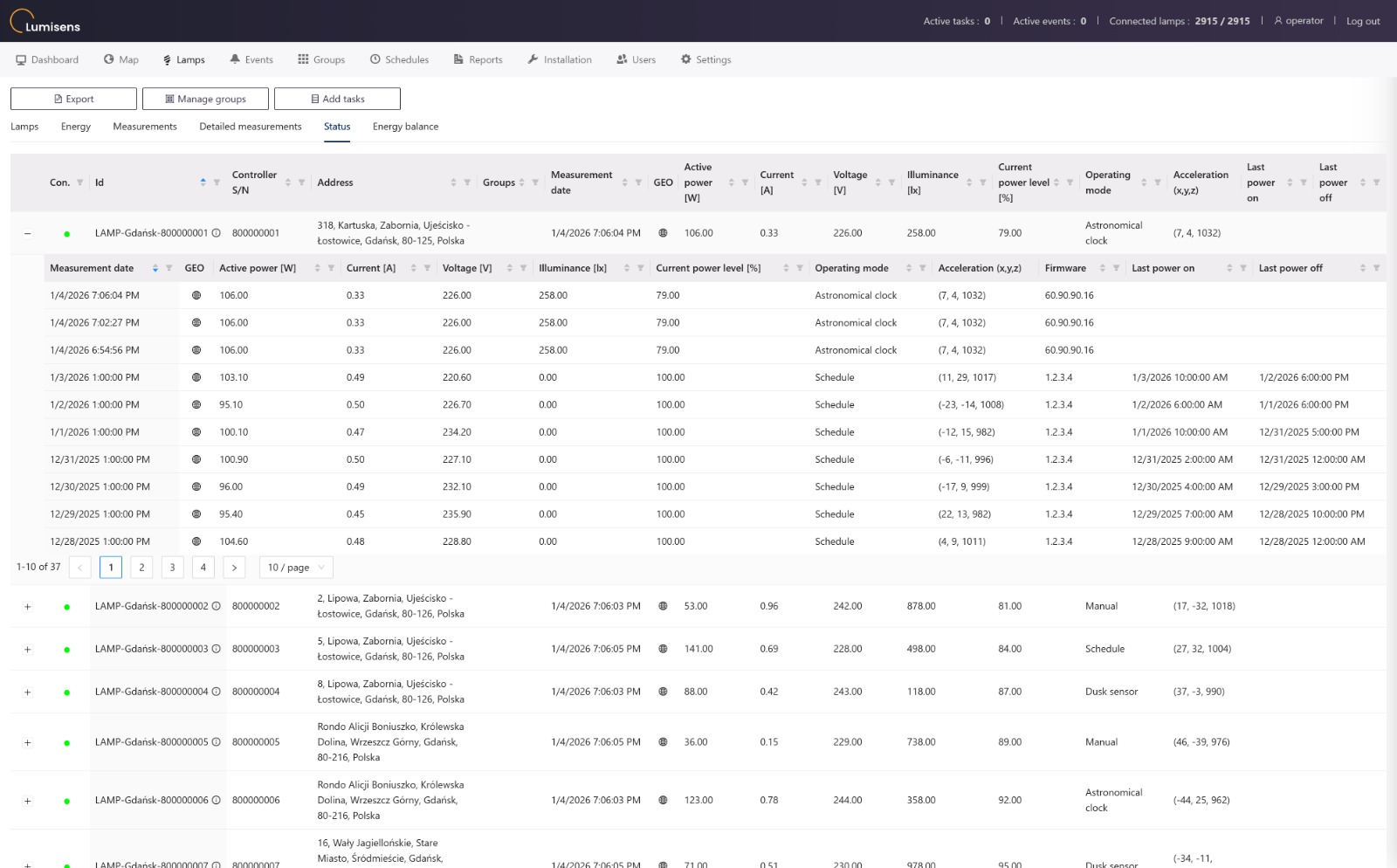
Task: Switch to the Detailed measurements tab
Action: 251,127
